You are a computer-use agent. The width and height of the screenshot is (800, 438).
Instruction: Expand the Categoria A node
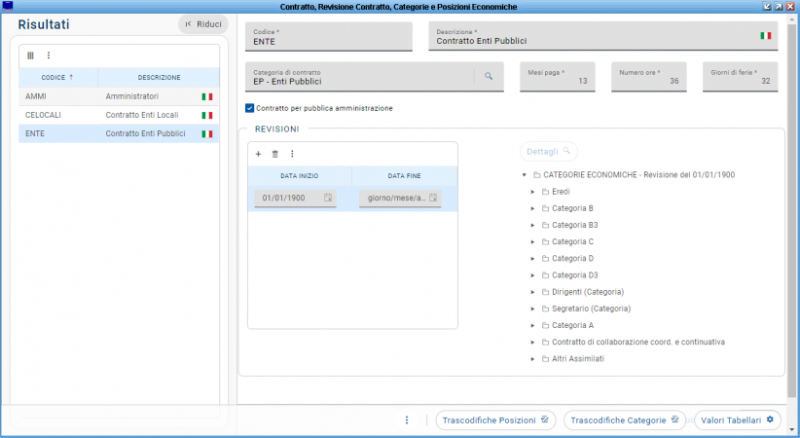pos(532,326)
